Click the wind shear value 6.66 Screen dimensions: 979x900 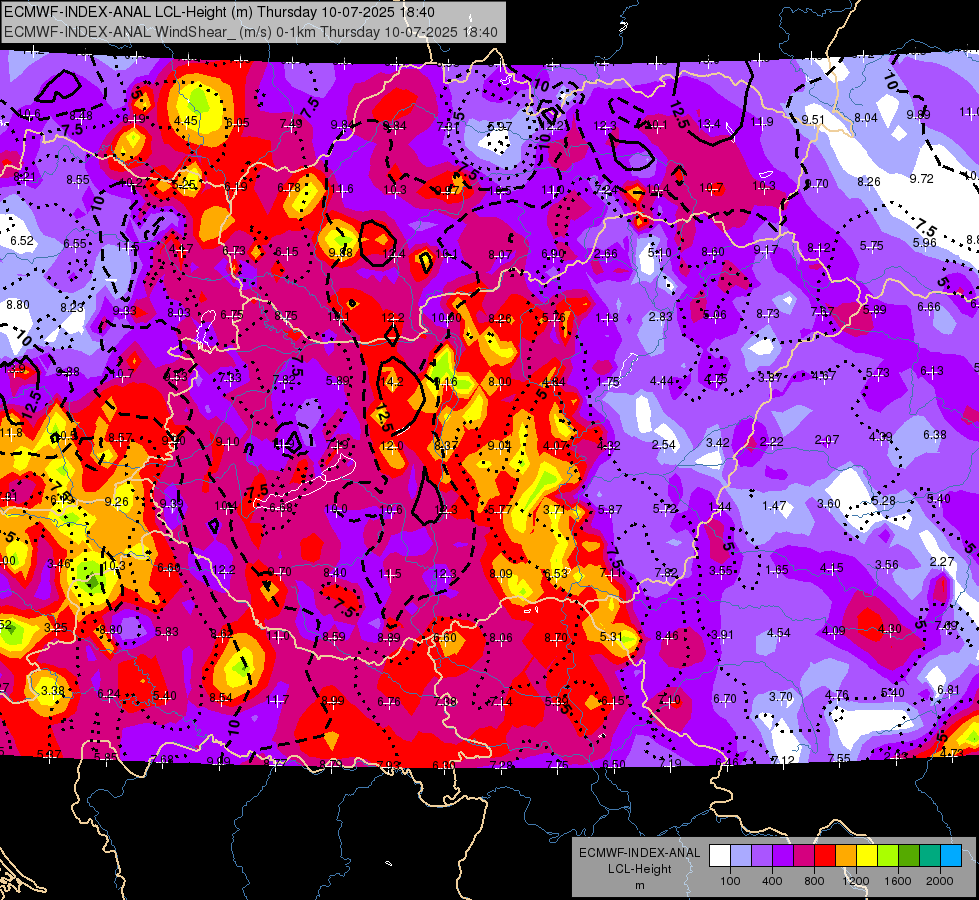click(929, 306)
